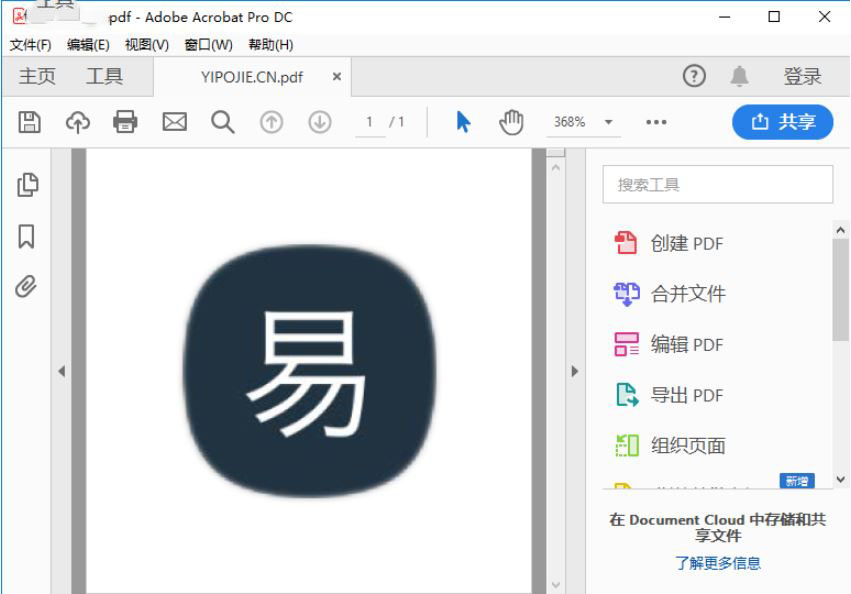The width and height of the screenshot is (851, 594).
Task: Click the Save file icon
Action: 30,122
